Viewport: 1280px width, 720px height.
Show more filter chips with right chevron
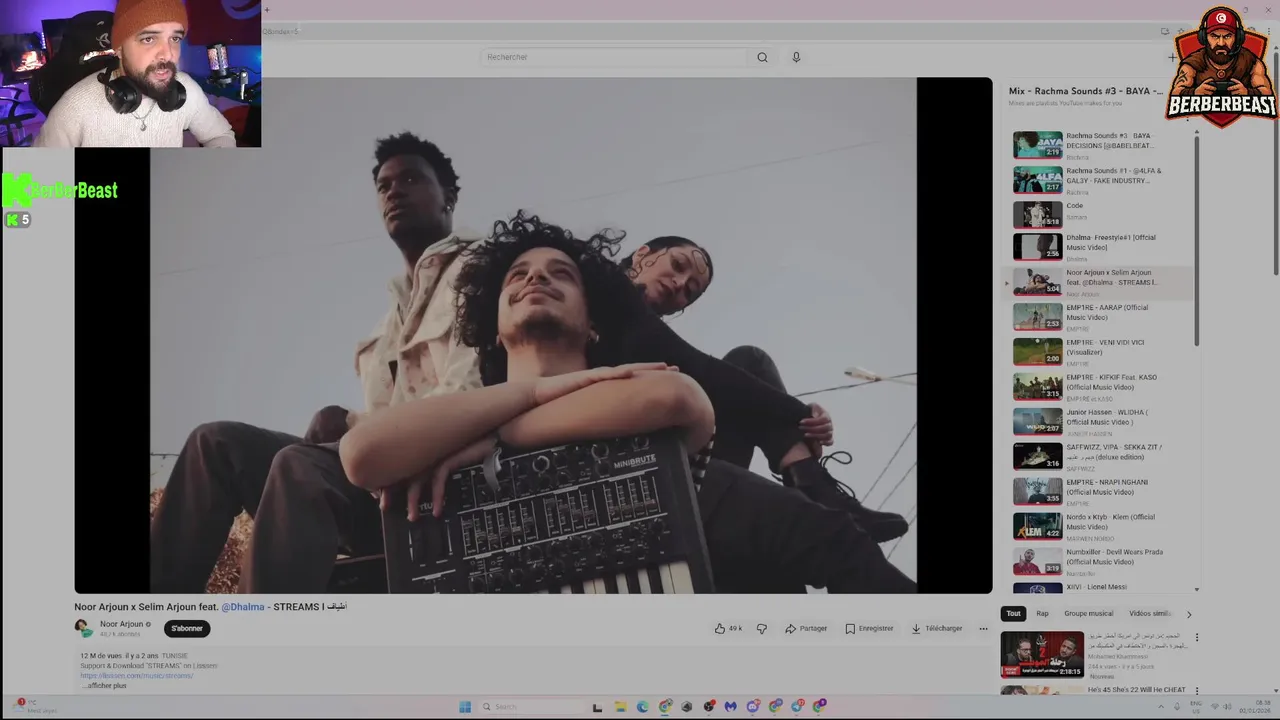click(1189, 614)
